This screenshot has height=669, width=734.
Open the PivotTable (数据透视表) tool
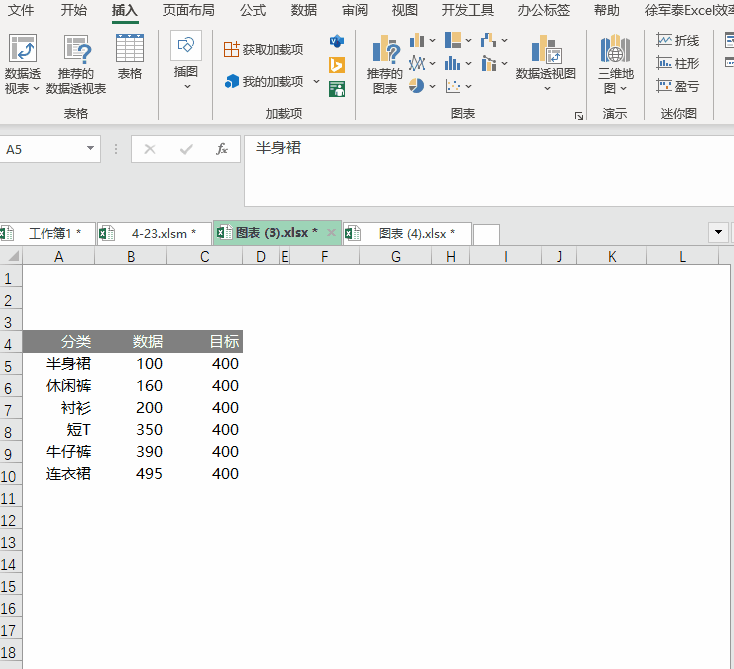(22, 64)
